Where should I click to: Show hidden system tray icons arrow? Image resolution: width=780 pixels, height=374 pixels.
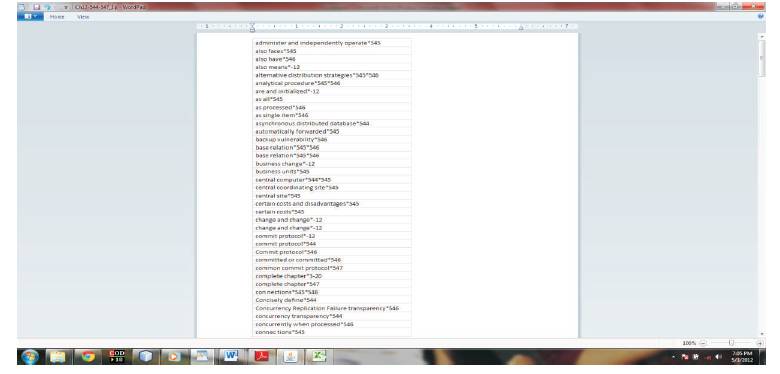(673, 357)
